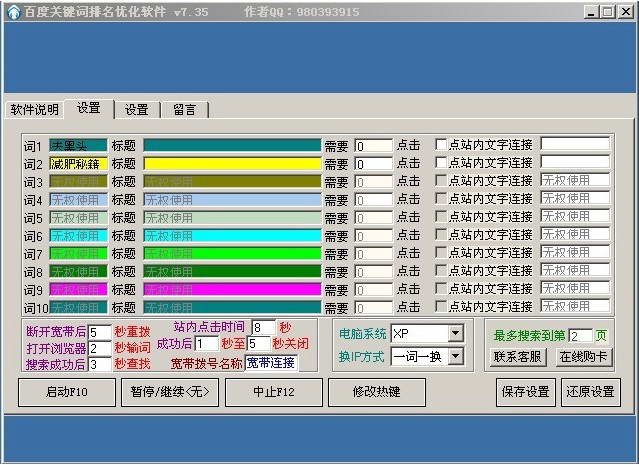Viewport: 639px width, 465px height.
Task: Click the teal 词1 标题 field
Action: point(232,145)
